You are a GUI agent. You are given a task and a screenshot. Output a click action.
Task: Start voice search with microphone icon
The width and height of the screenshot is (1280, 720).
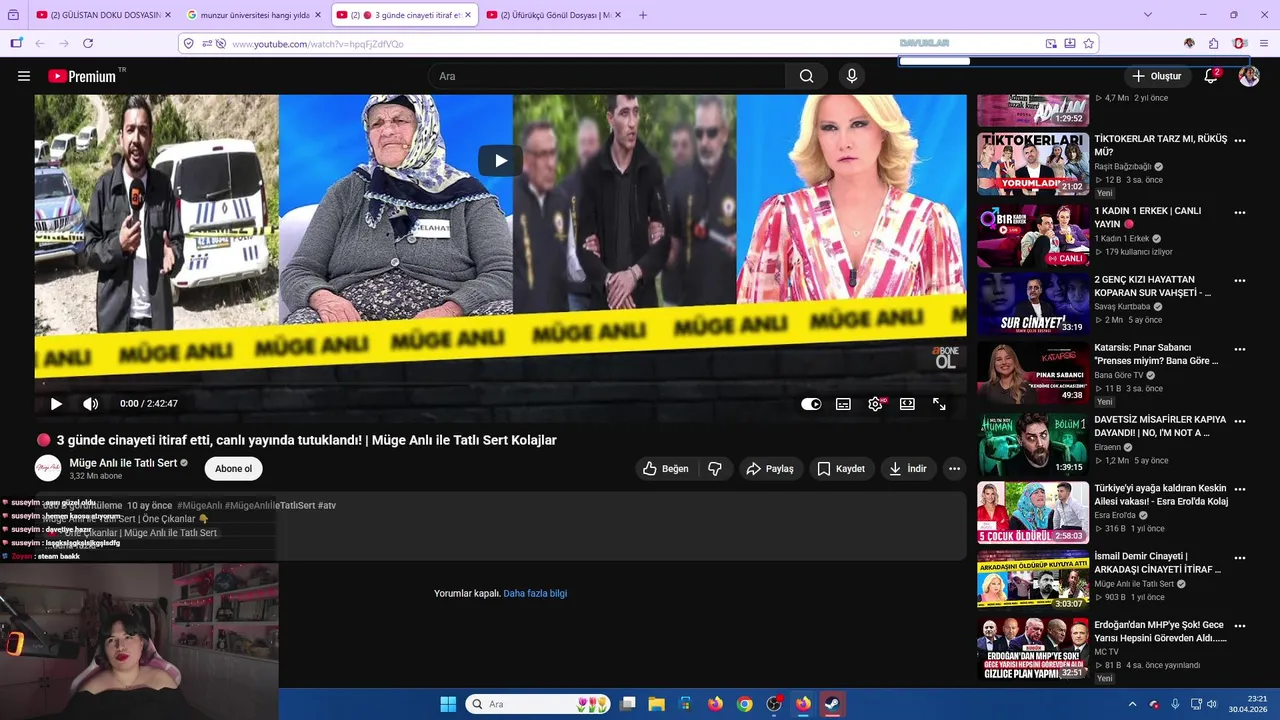852,76
